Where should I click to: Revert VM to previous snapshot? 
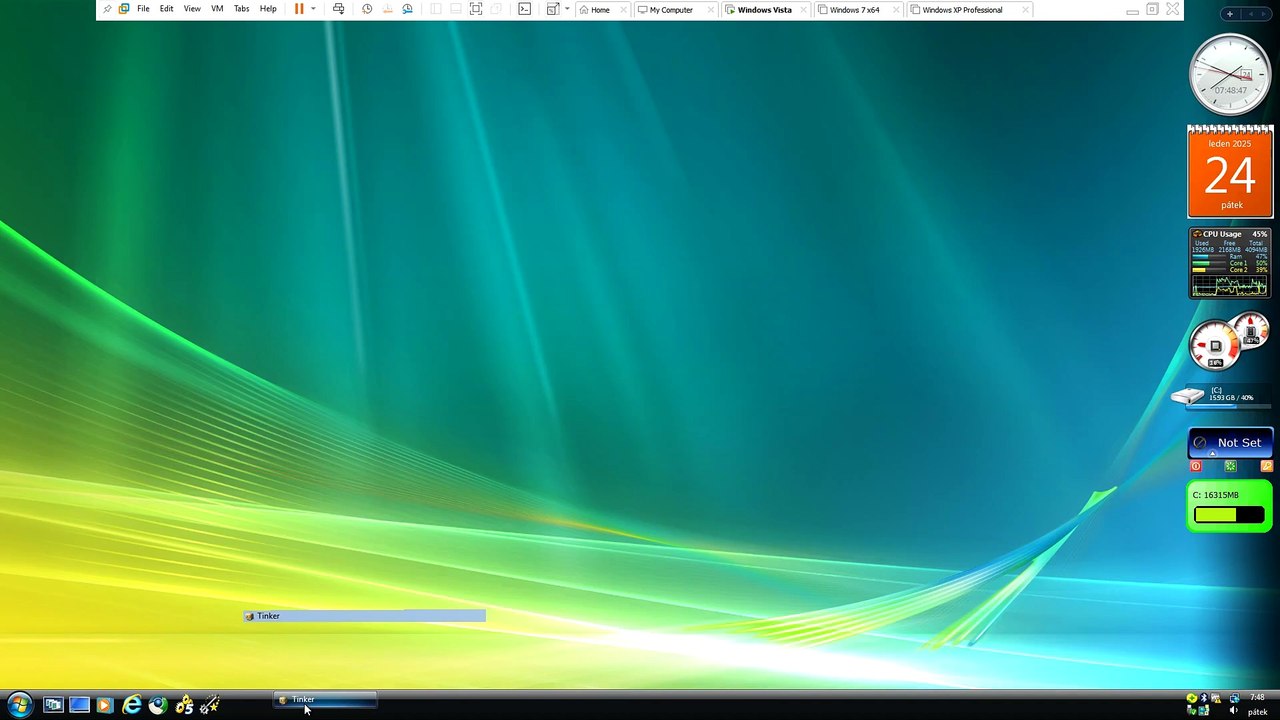pos(387,9)
